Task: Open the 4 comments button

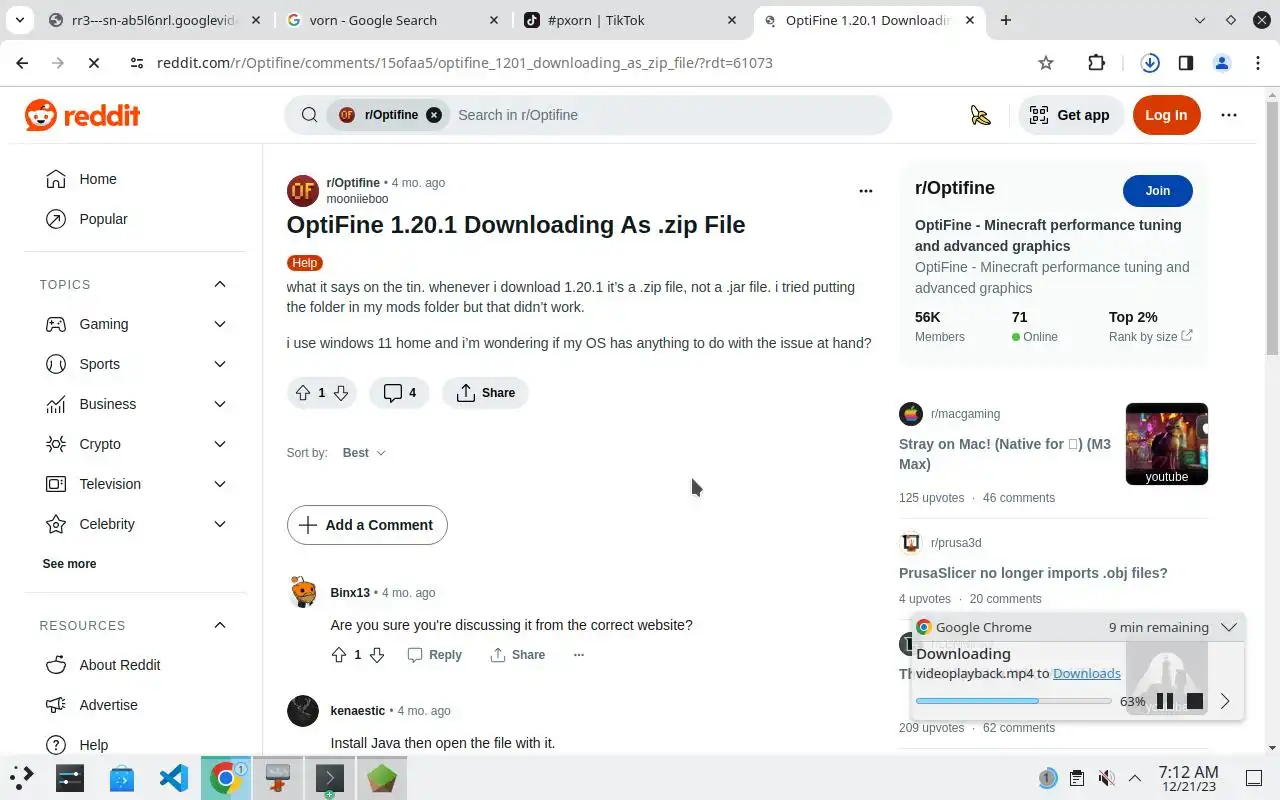Action: (x=400, y=393)
